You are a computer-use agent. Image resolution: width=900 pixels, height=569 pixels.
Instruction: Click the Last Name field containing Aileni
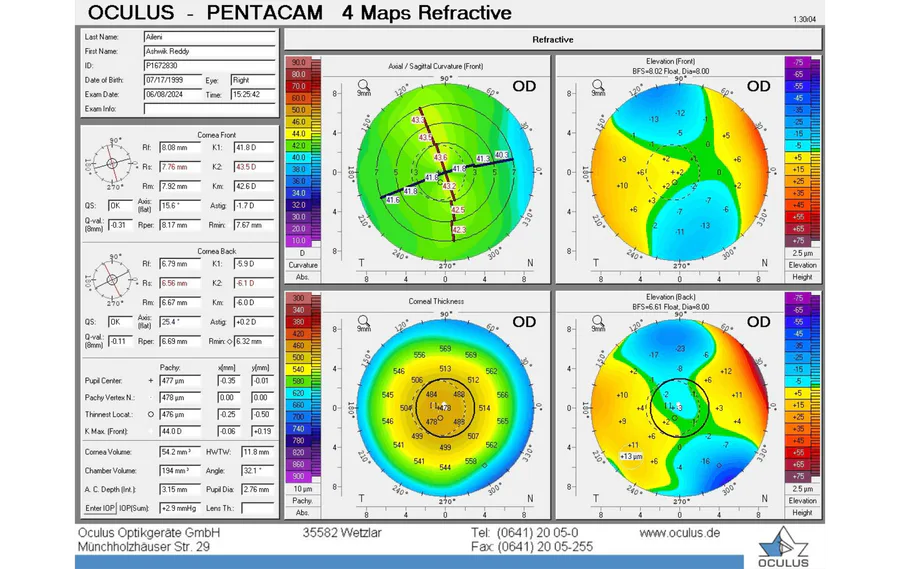pyautogui.click(x=210, y=37)
